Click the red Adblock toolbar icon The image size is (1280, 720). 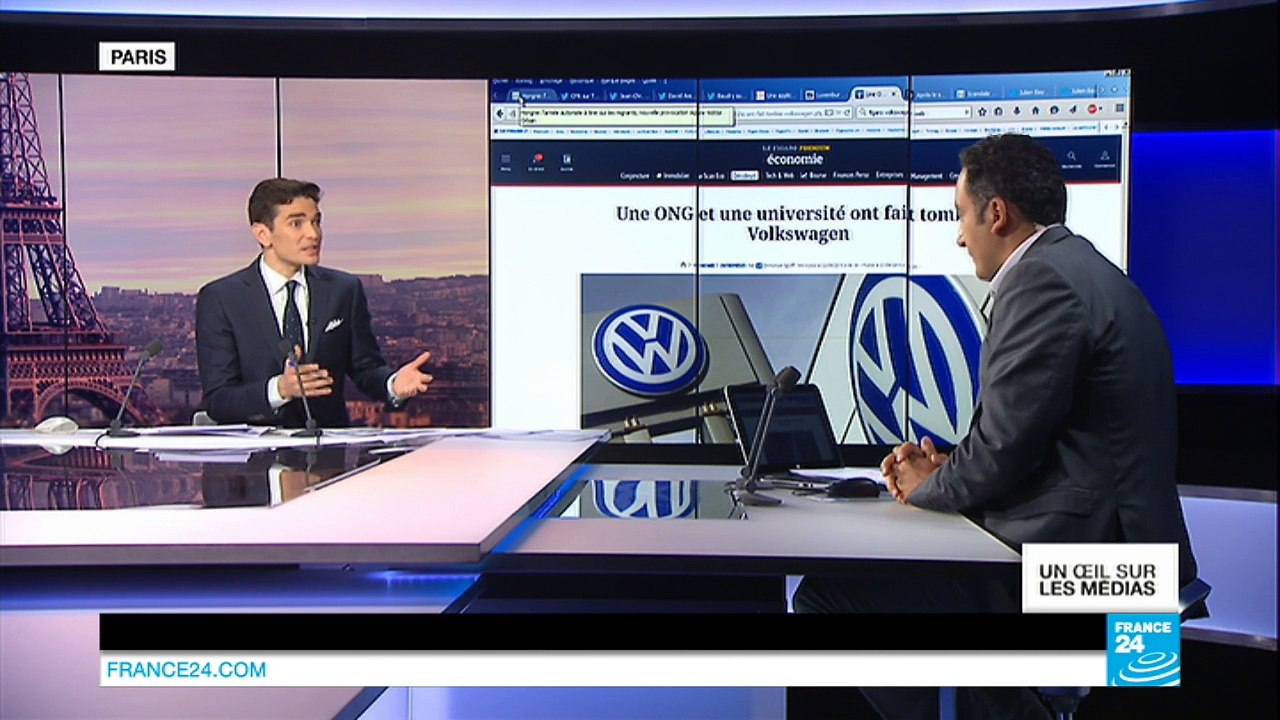point(1092,109)
